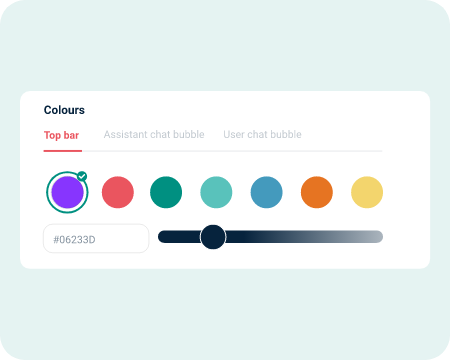
Task: Choose the coral red colour swatch
Action: (118, 192)
